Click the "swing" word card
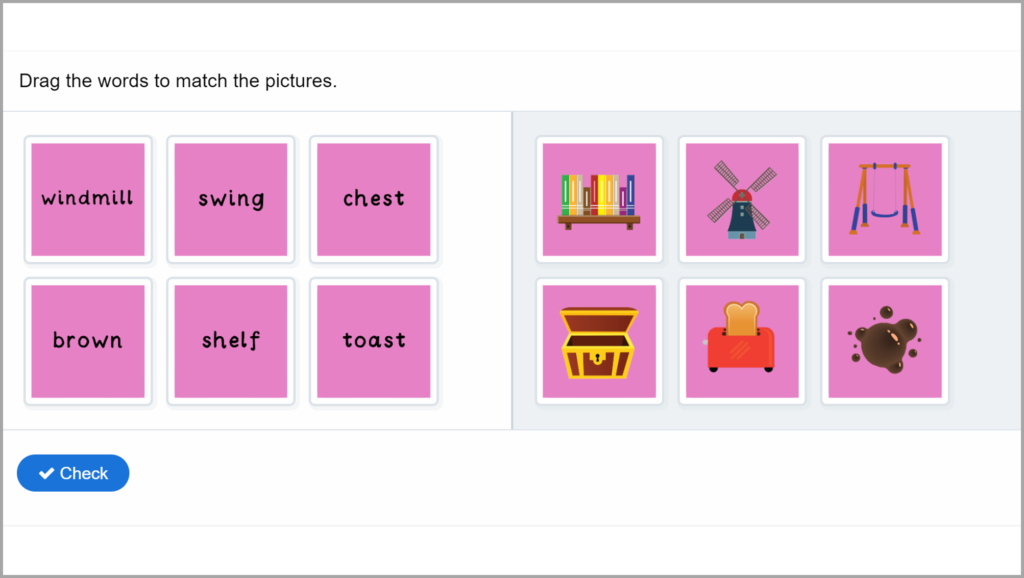Viewport: 1024px width, 578px height. pos(231,199)
